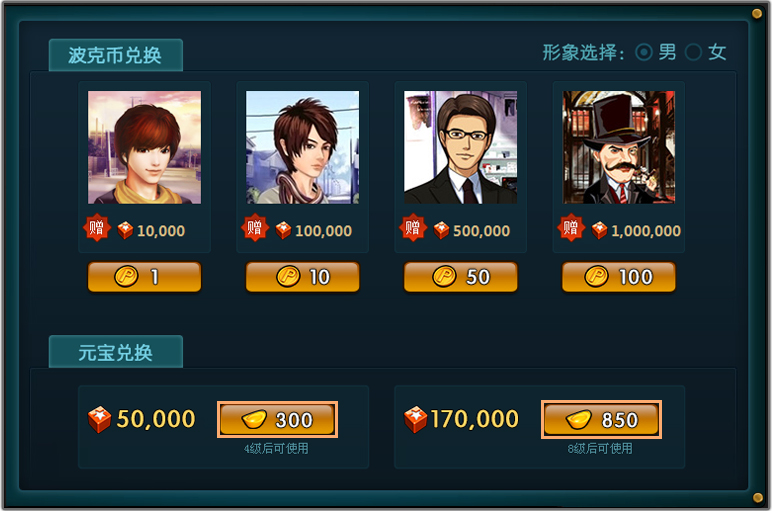Exchange 300 yuanbao for 50,000 gems
The width and height of the screenshot is (773, 511).
(x=278, y=419)
